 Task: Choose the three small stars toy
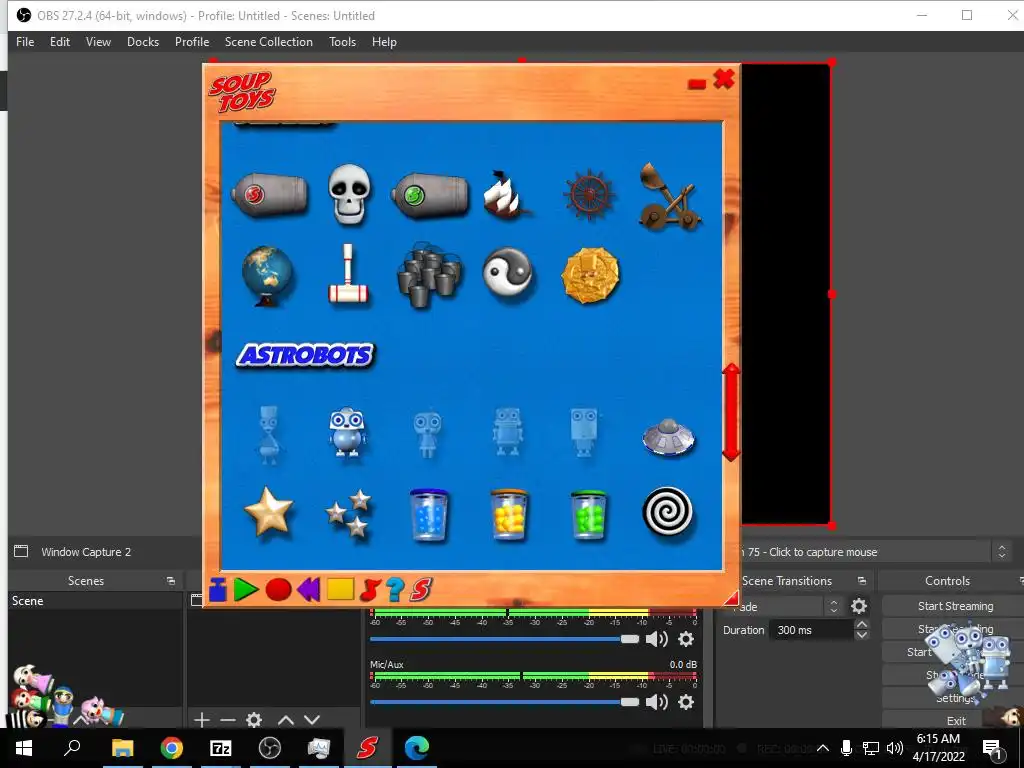click(x=349, y=513)
